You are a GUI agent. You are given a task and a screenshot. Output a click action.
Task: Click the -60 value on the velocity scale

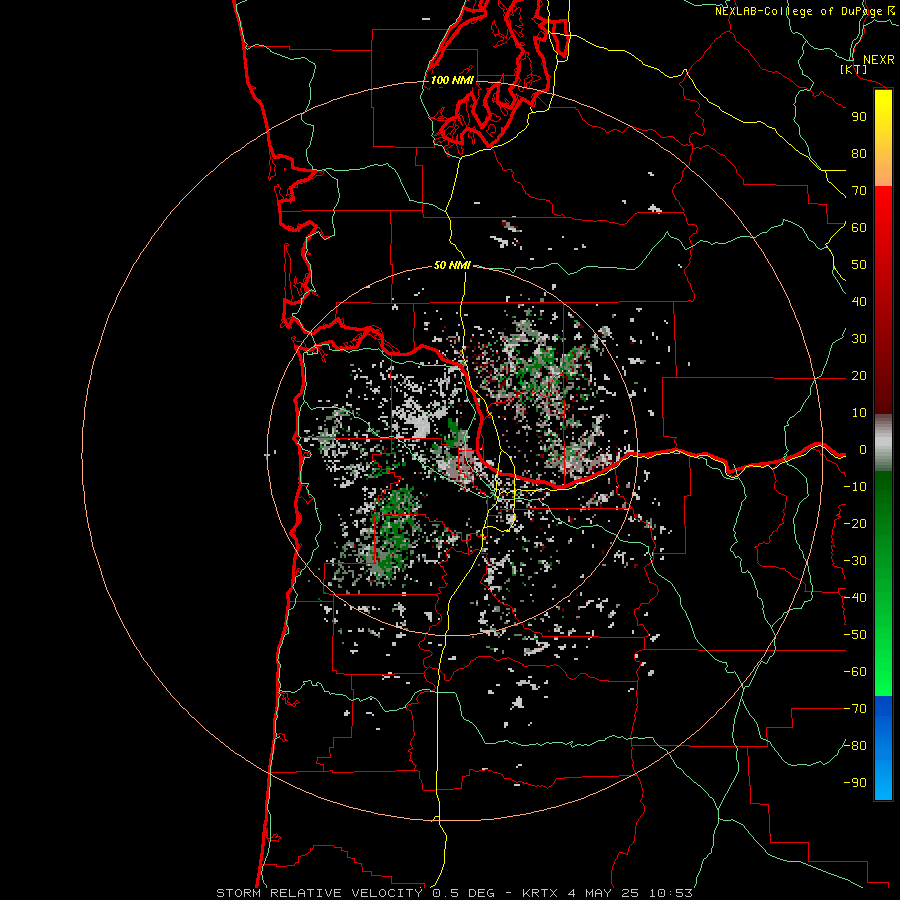tap(855, 672)
